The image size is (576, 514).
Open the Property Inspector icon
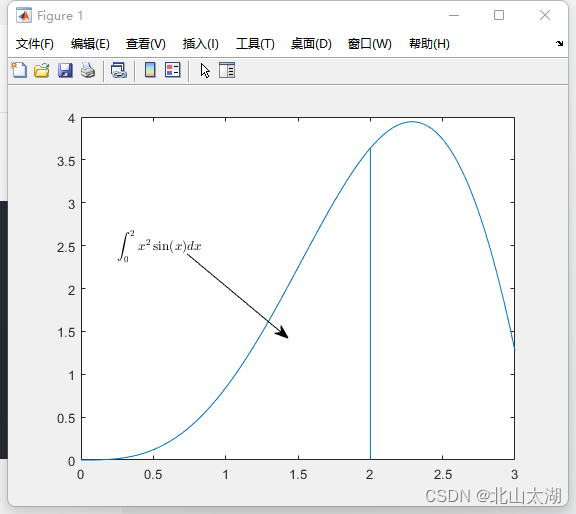click(227, 70)
